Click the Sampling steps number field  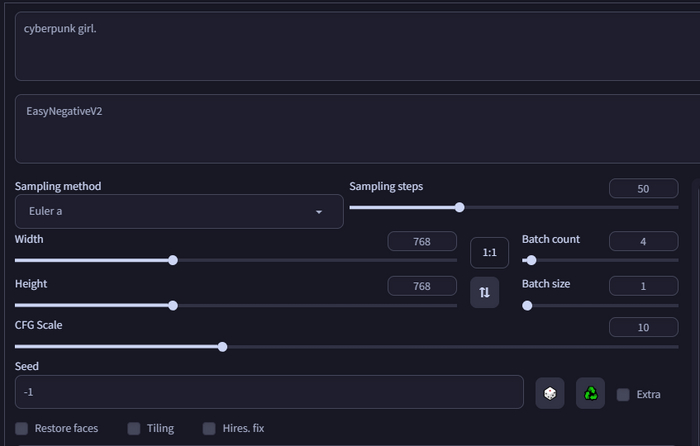pyautogui.click(x=643, y=189)
